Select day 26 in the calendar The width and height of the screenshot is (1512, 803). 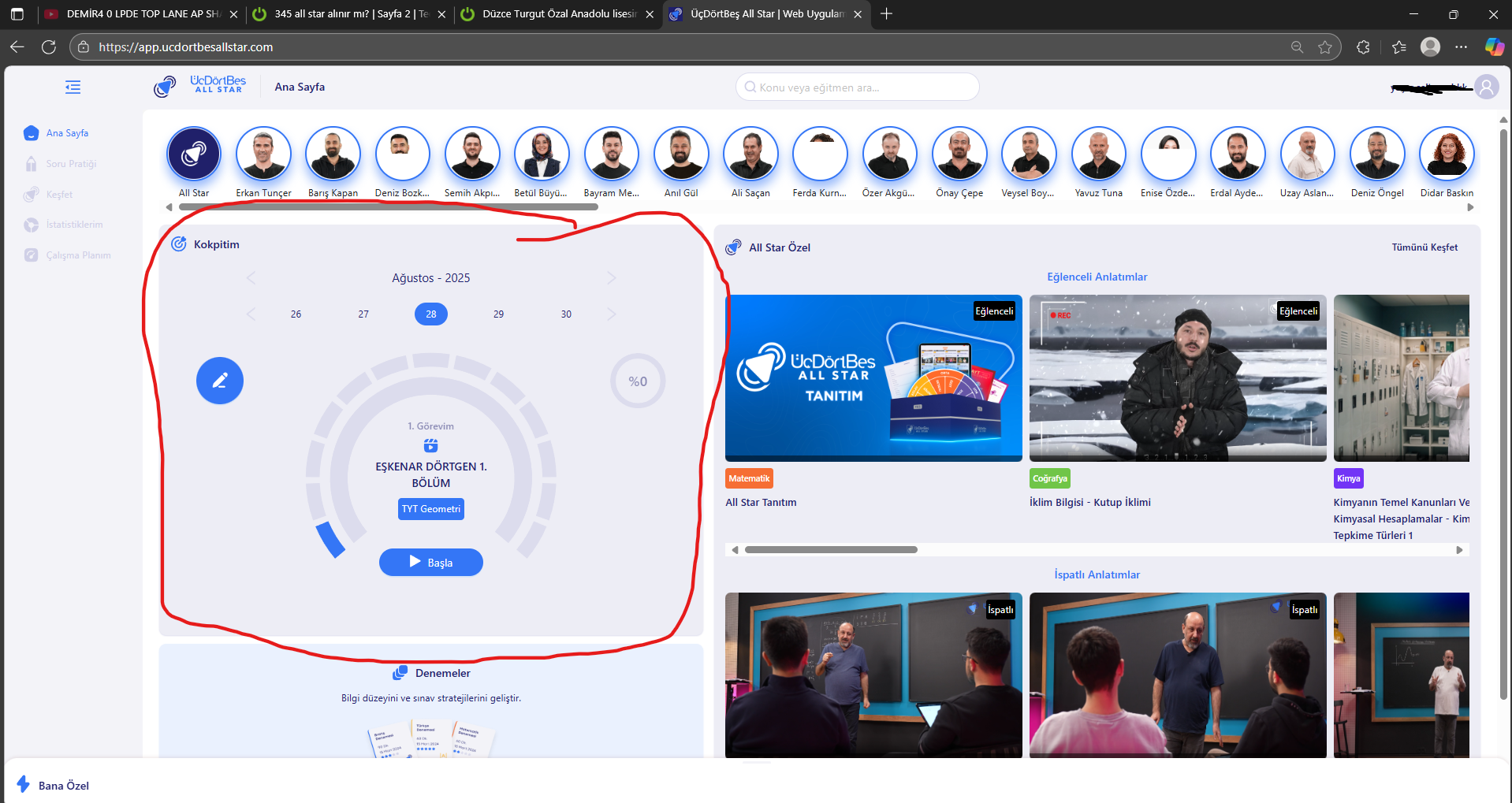point(296,314)
